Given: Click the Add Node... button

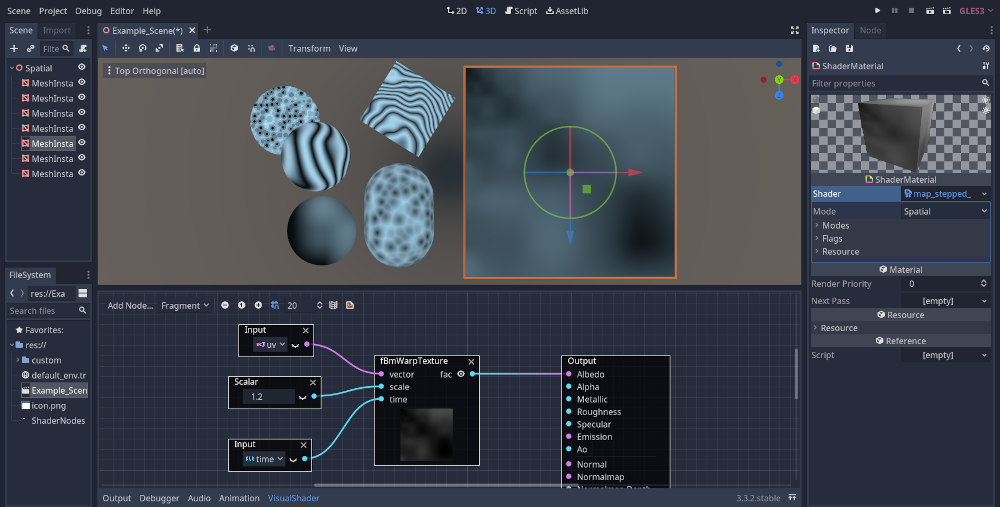Looking at the screenshot, I should click(x=130, y=305).
